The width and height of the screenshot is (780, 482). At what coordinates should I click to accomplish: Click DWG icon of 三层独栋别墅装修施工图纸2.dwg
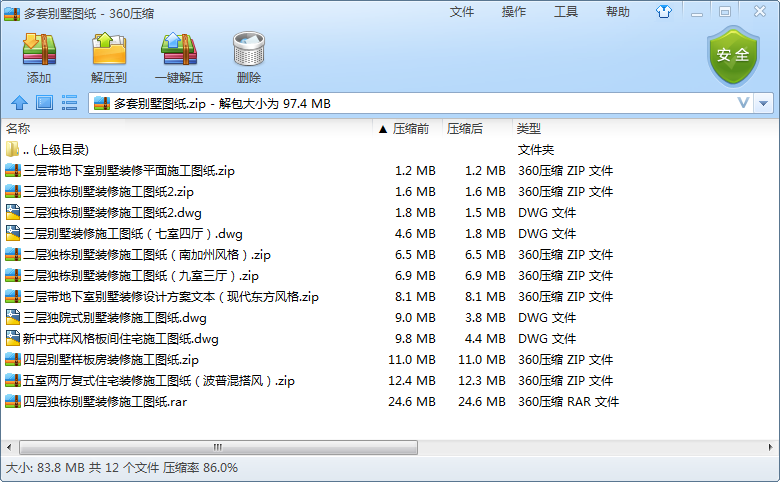(13, 212)
